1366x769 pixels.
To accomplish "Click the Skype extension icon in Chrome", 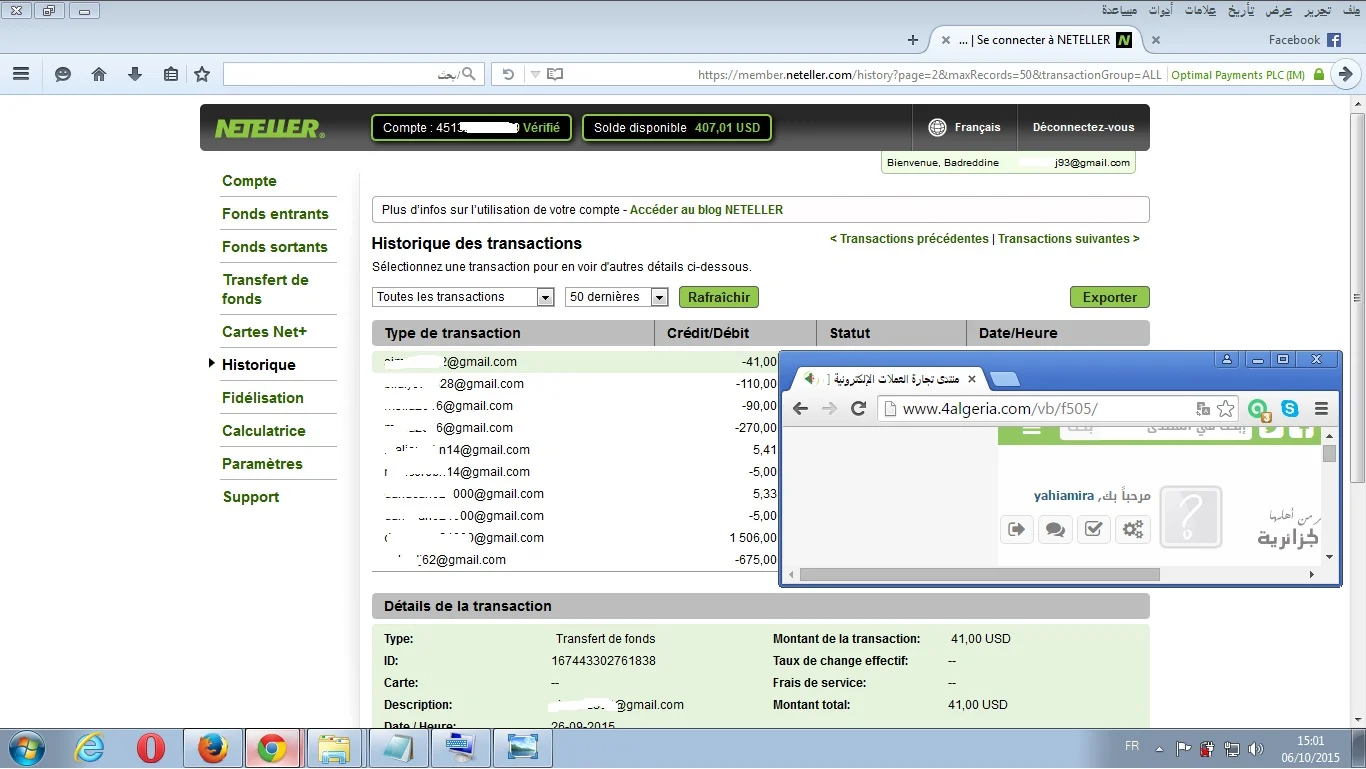I will pos(1290,408).
